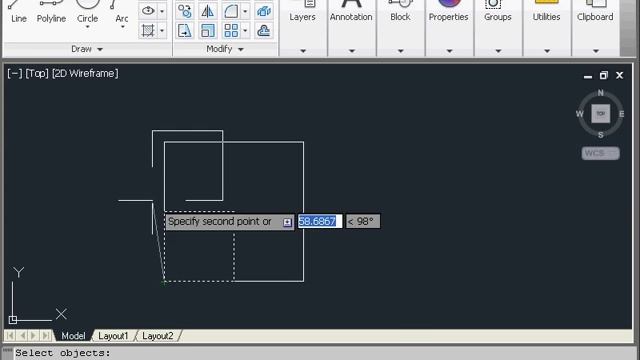The image size is (640, 360).
Task: Select the Hatch tool icon
Action: tap(148, 31)
